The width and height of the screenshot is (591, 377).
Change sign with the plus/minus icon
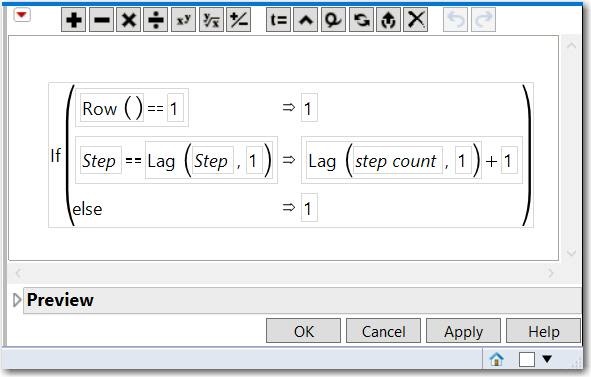(239, 20)
